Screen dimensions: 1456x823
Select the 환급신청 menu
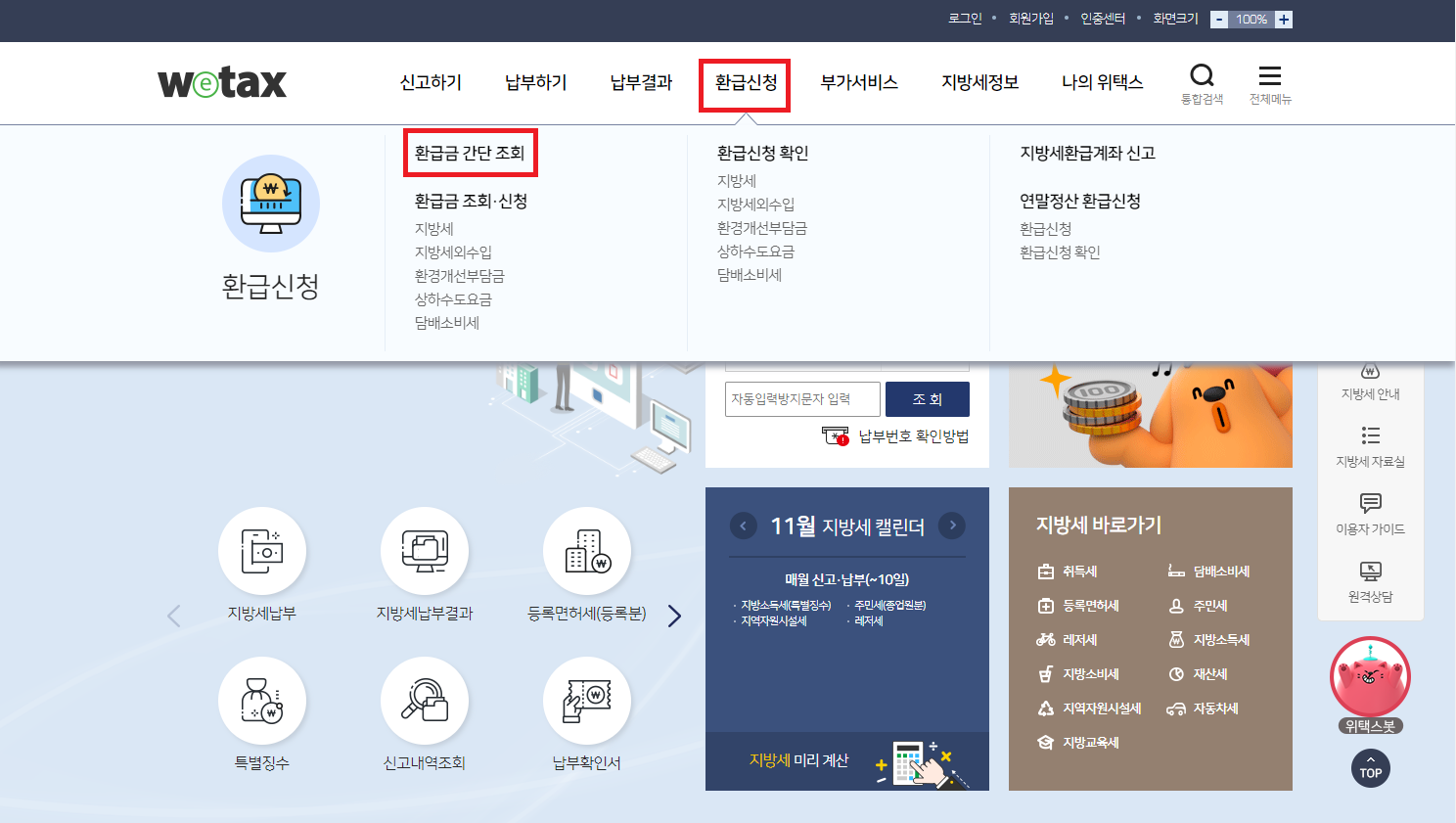(x=746, y=82)
